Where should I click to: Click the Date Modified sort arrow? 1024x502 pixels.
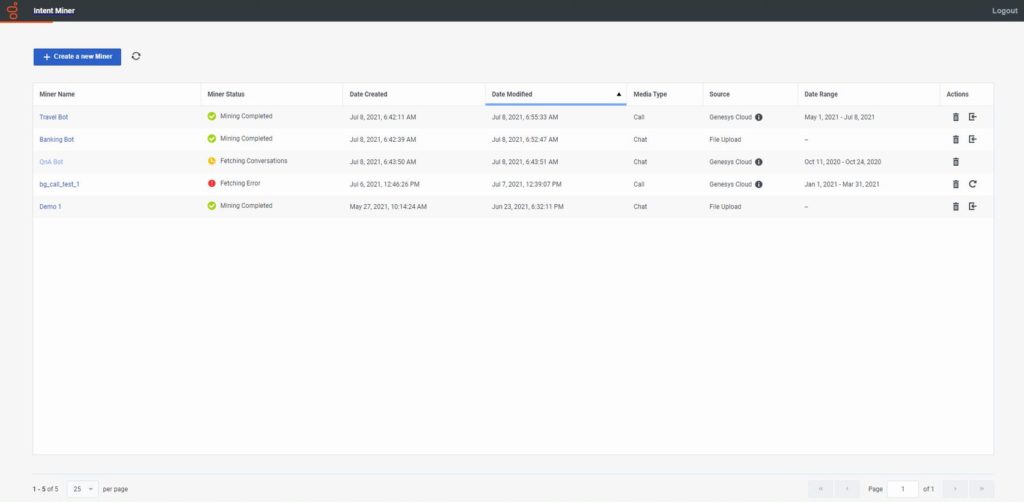(x=618, y=94)
